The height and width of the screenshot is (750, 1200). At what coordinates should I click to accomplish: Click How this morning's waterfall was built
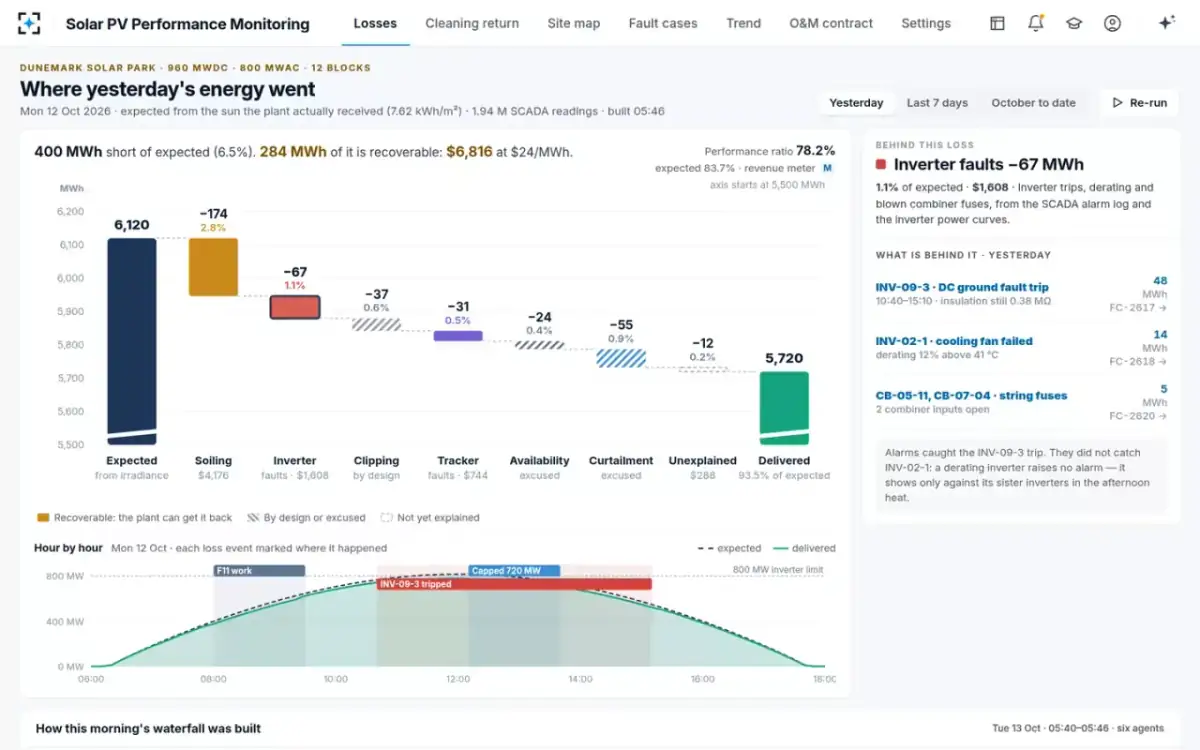coord(148,728)
